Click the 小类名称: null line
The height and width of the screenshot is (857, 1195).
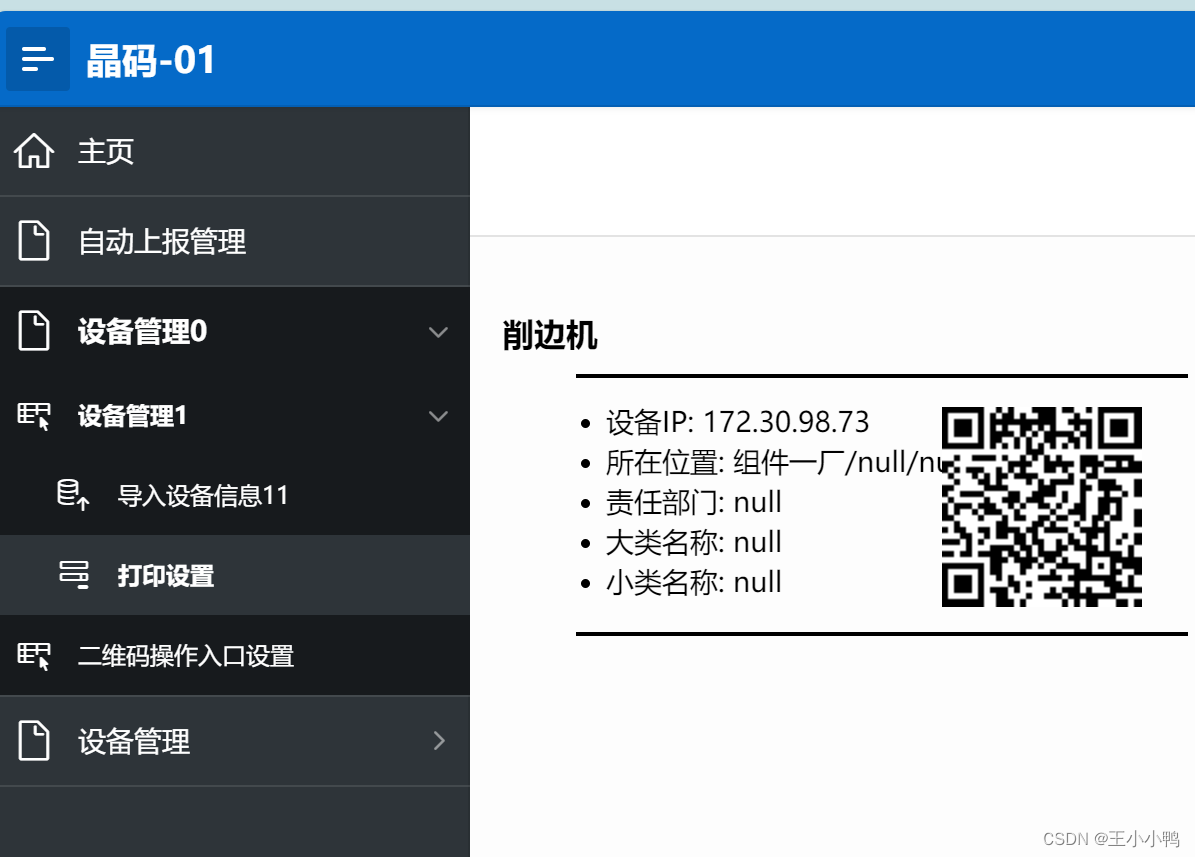click(694, 583)
